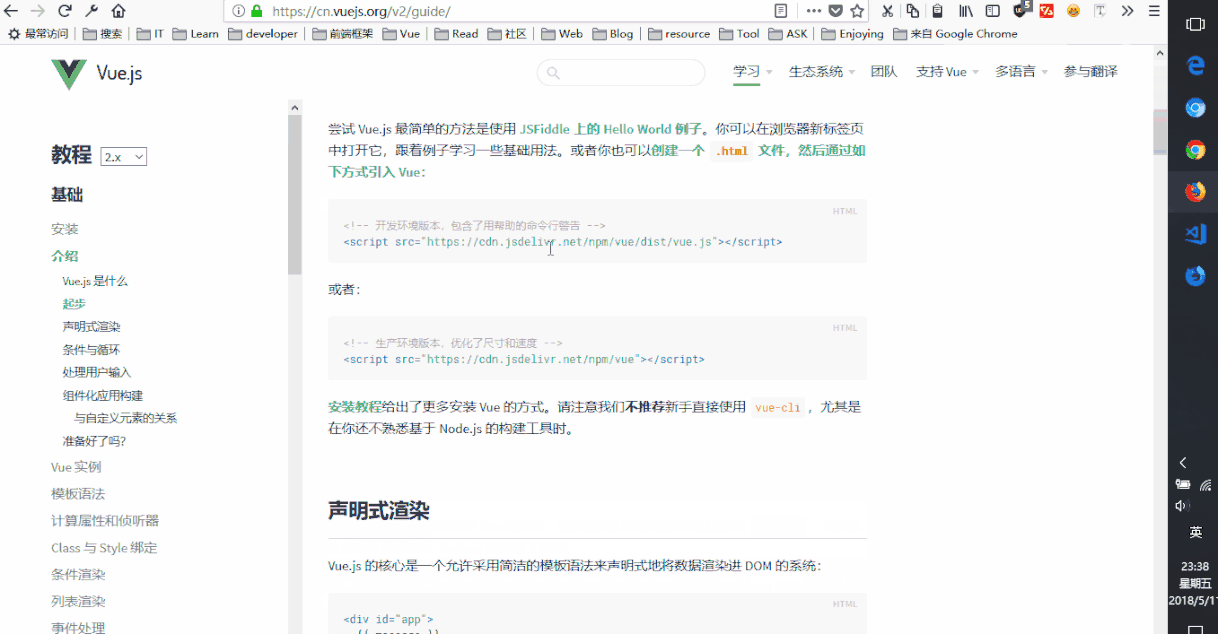Open the 学习 dropdown menu
The height and width of the screenshot is (634, 1218).
click(749, 71)
